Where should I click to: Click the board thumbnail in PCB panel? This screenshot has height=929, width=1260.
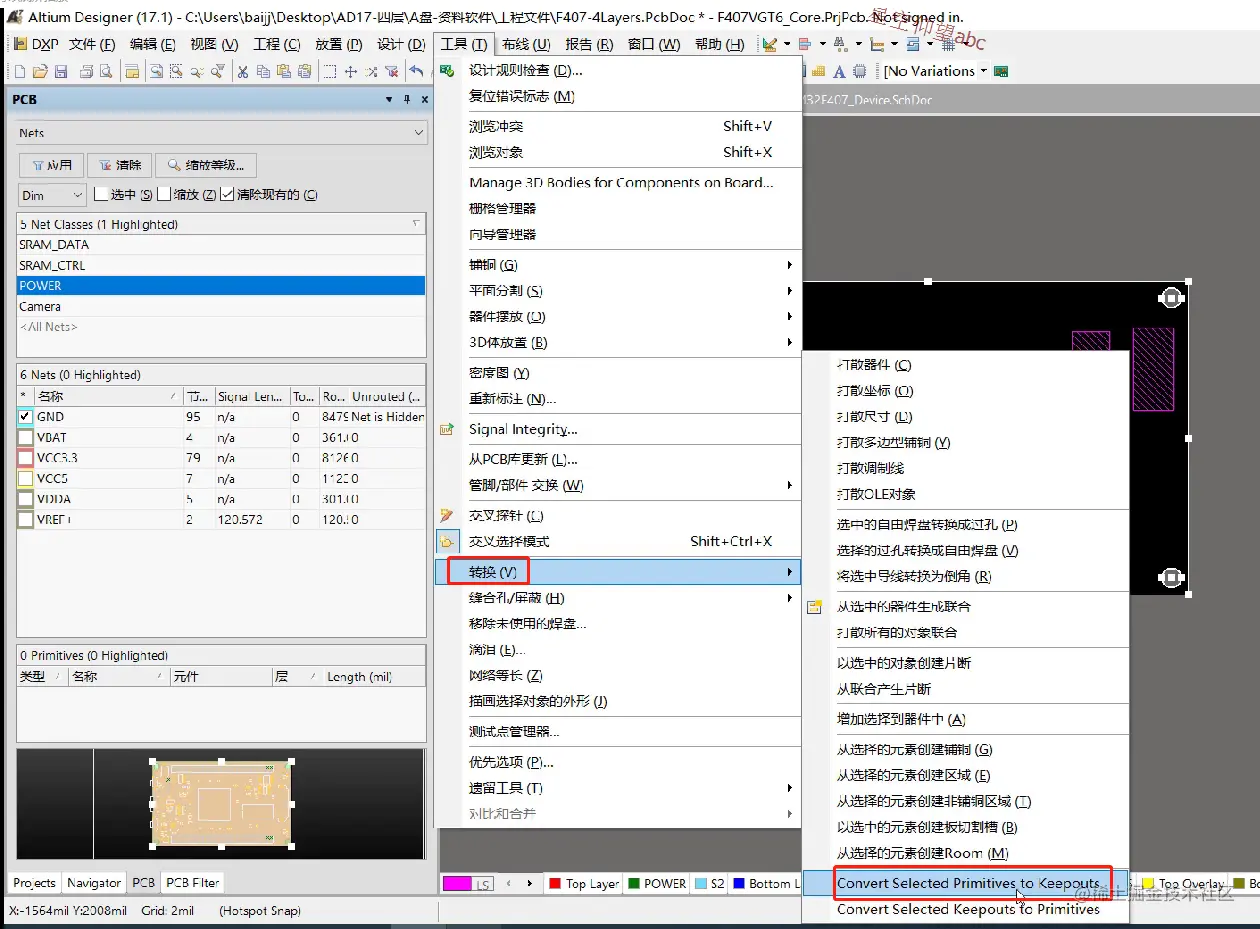click(x=222, y=803)
